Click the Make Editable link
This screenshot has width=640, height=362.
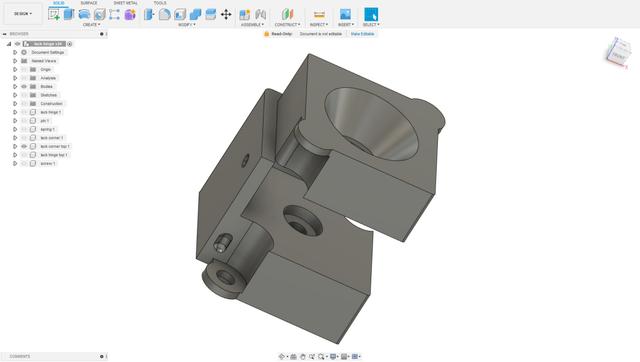(362, 34)
